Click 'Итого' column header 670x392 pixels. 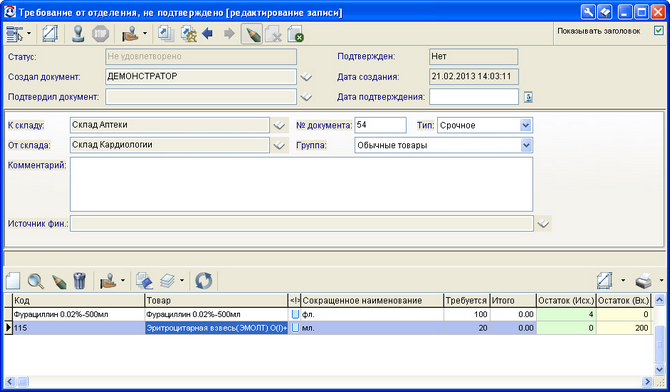click(513, 301)
